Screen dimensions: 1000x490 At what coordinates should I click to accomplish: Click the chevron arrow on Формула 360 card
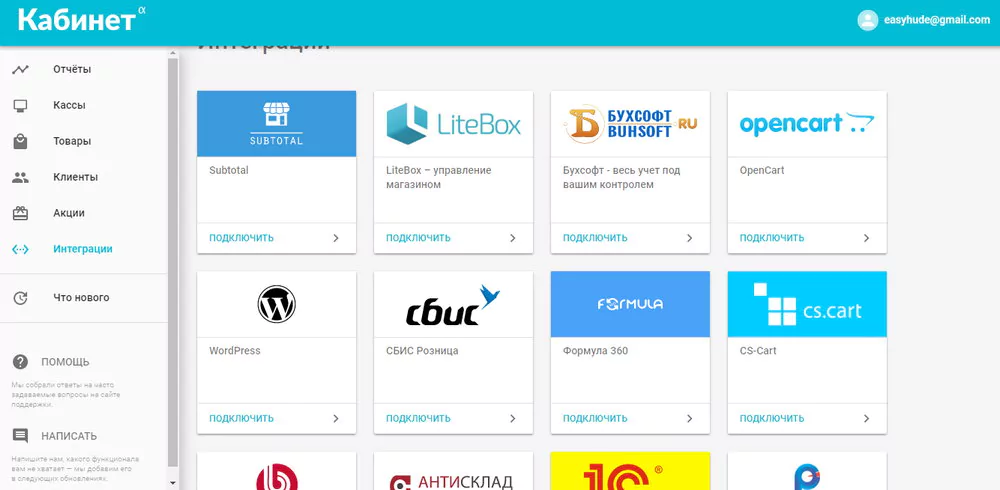(x=689, y=419)
